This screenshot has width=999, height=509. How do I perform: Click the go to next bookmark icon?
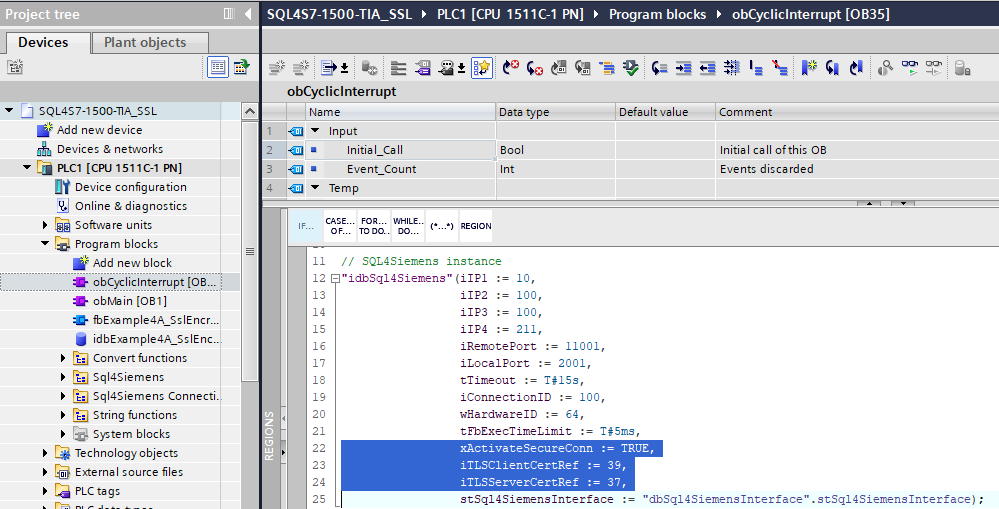tap(833, 67)
